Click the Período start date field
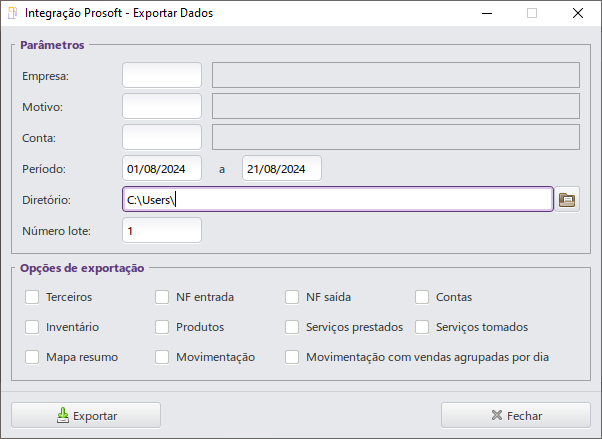The image size is (602, 439). coord(162,168)
